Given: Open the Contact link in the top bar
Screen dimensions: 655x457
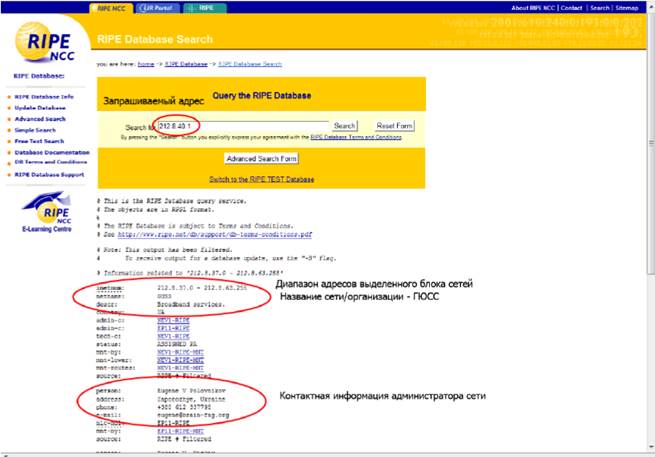Looking at the screenshot, I should click(x=571, y=8).
